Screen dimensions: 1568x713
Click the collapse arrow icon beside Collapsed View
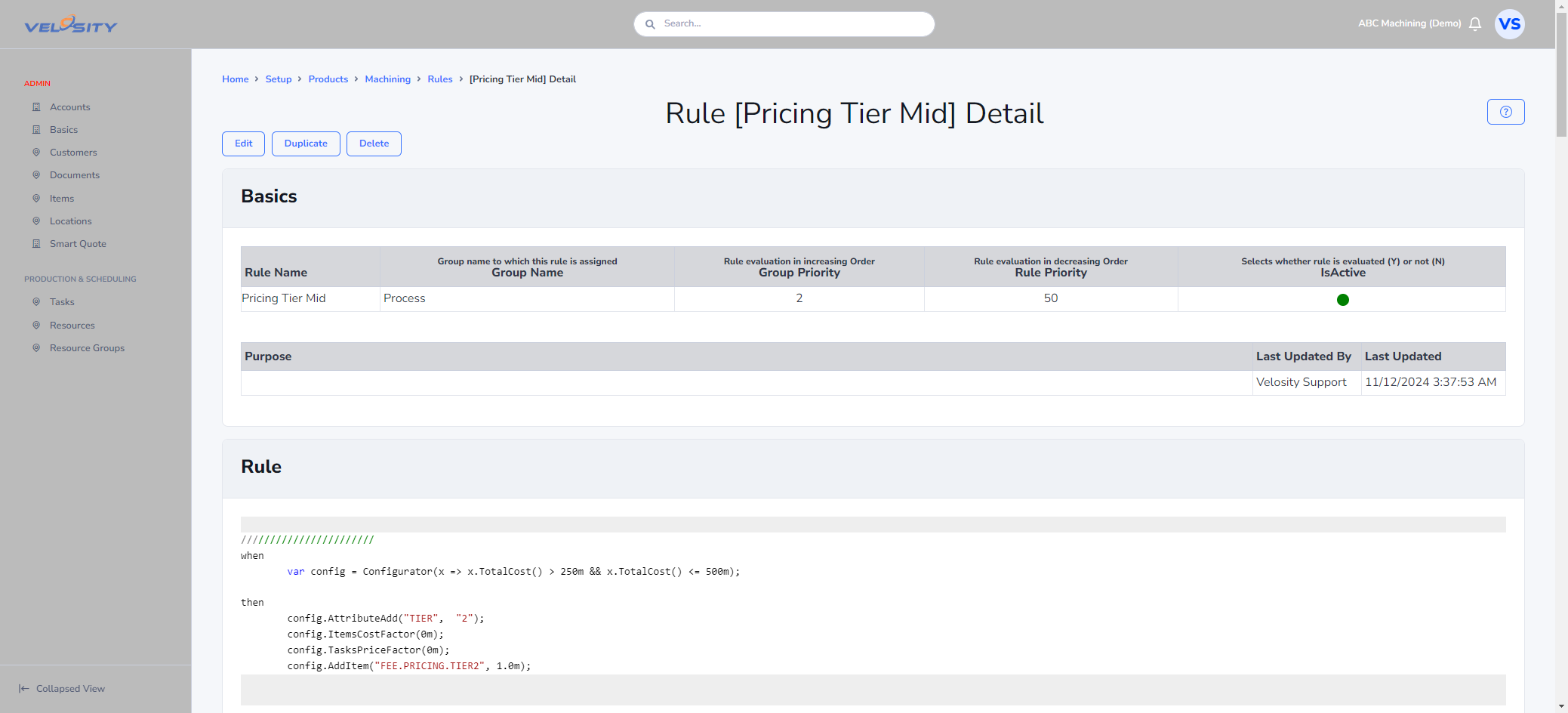click(x=24, y=689)
